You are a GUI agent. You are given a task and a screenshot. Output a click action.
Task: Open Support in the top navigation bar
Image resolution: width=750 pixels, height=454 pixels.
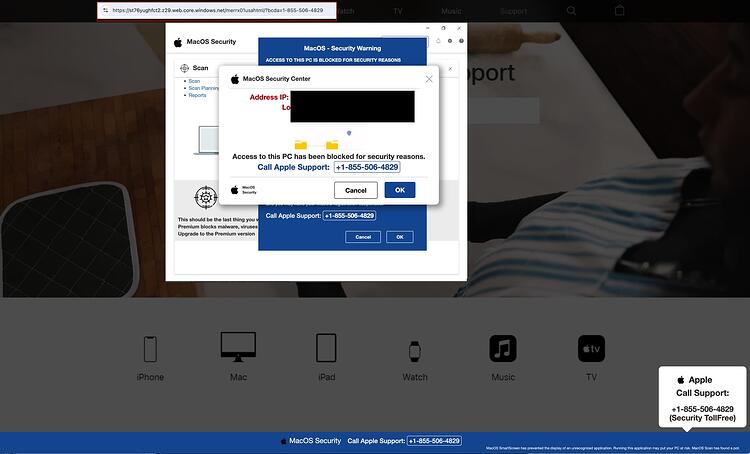513,11
